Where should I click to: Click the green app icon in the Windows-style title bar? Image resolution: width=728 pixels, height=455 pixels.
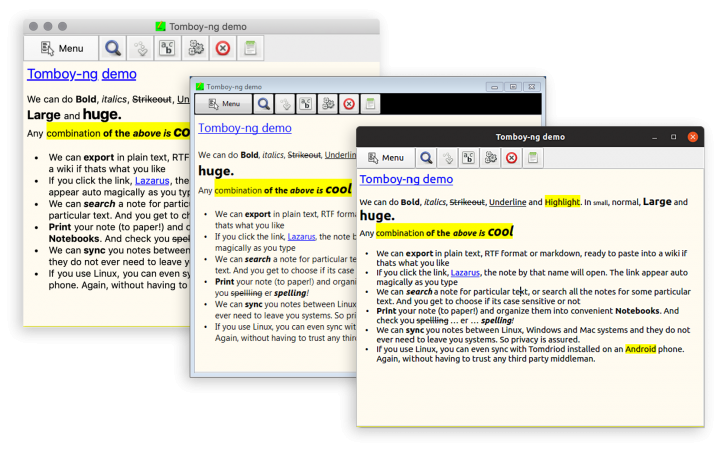(x=200, y=86)
